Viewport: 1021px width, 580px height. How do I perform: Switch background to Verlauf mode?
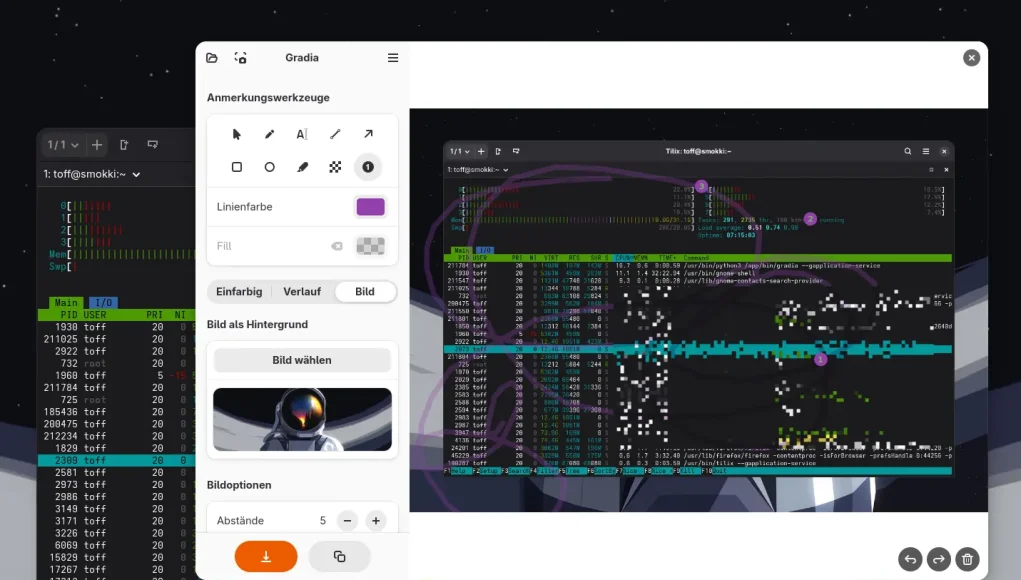[301, 292]
